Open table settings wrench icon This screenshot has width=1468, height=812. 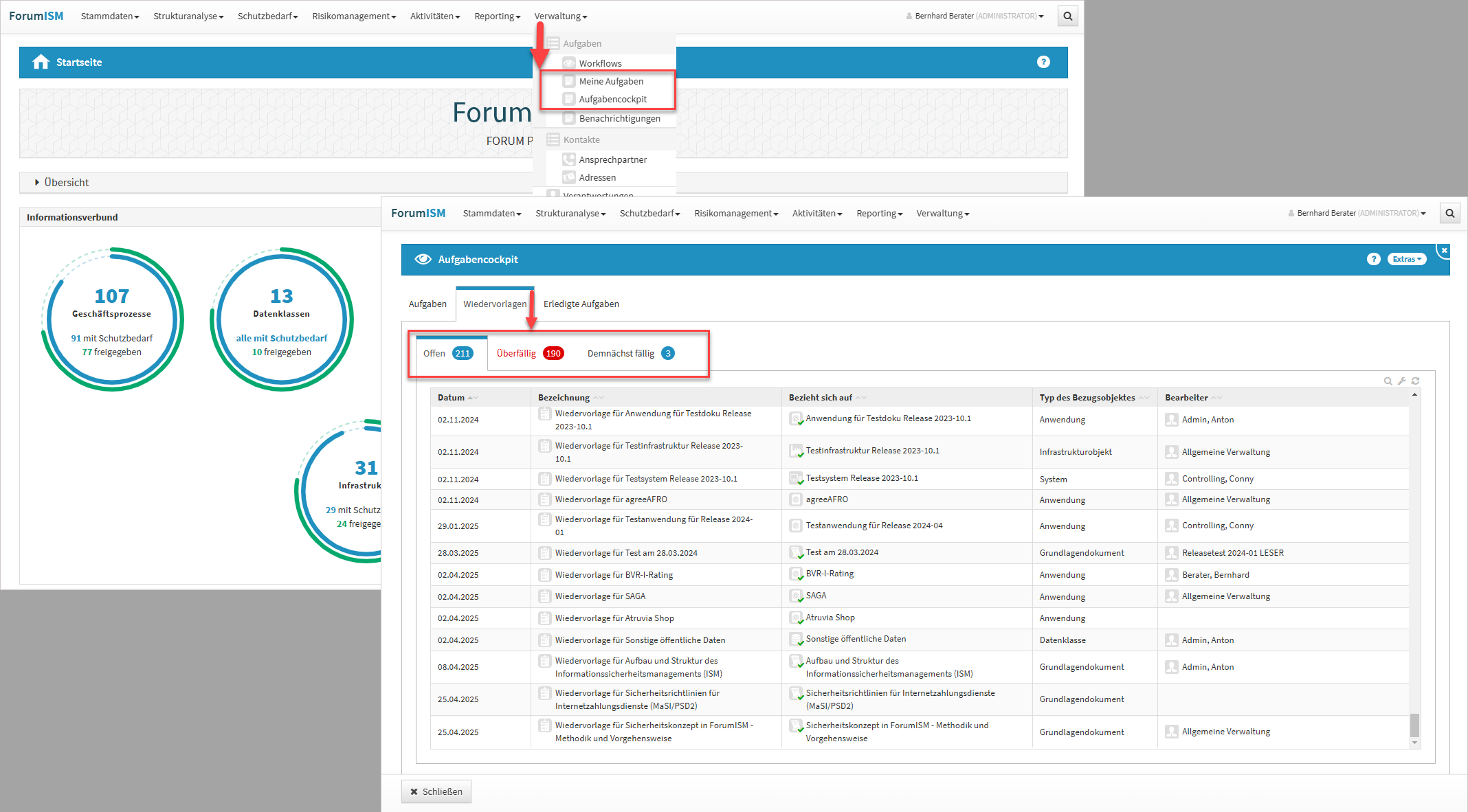[1401, 381]
